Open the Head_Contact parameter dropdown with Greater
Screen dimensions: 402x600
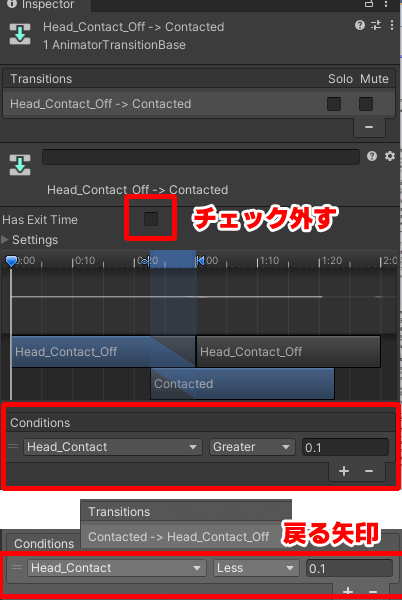click(x=112, y=447)
